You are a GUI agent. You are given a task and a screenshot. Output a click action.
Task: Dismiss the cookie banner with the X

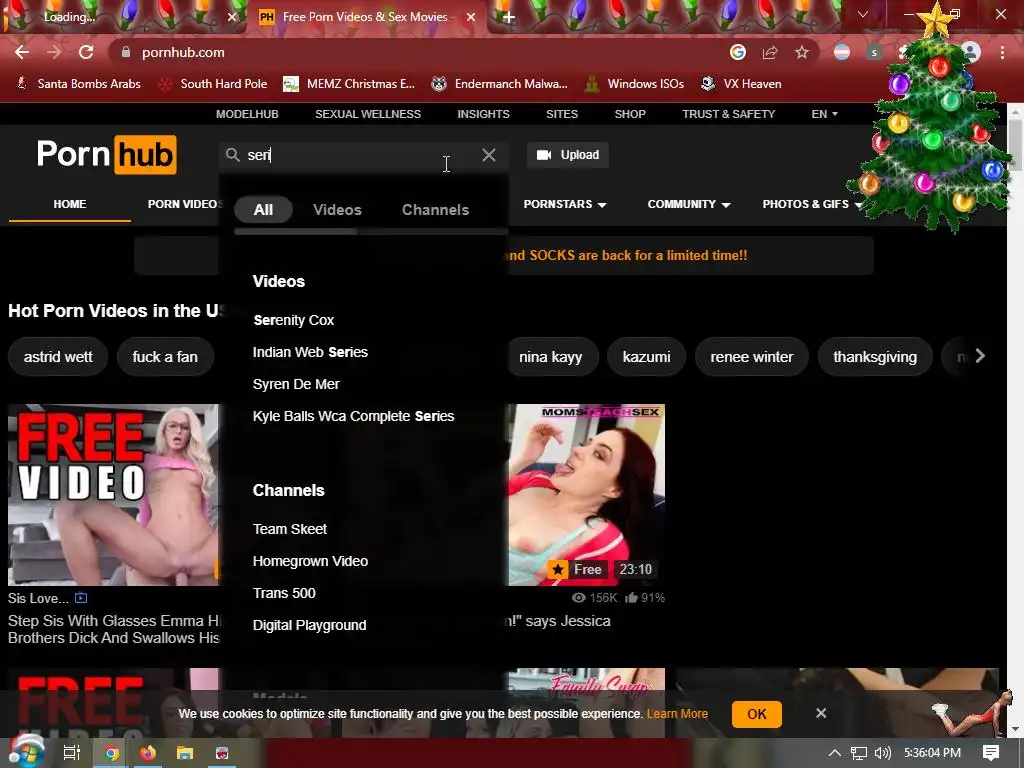[x=821, y=713]
